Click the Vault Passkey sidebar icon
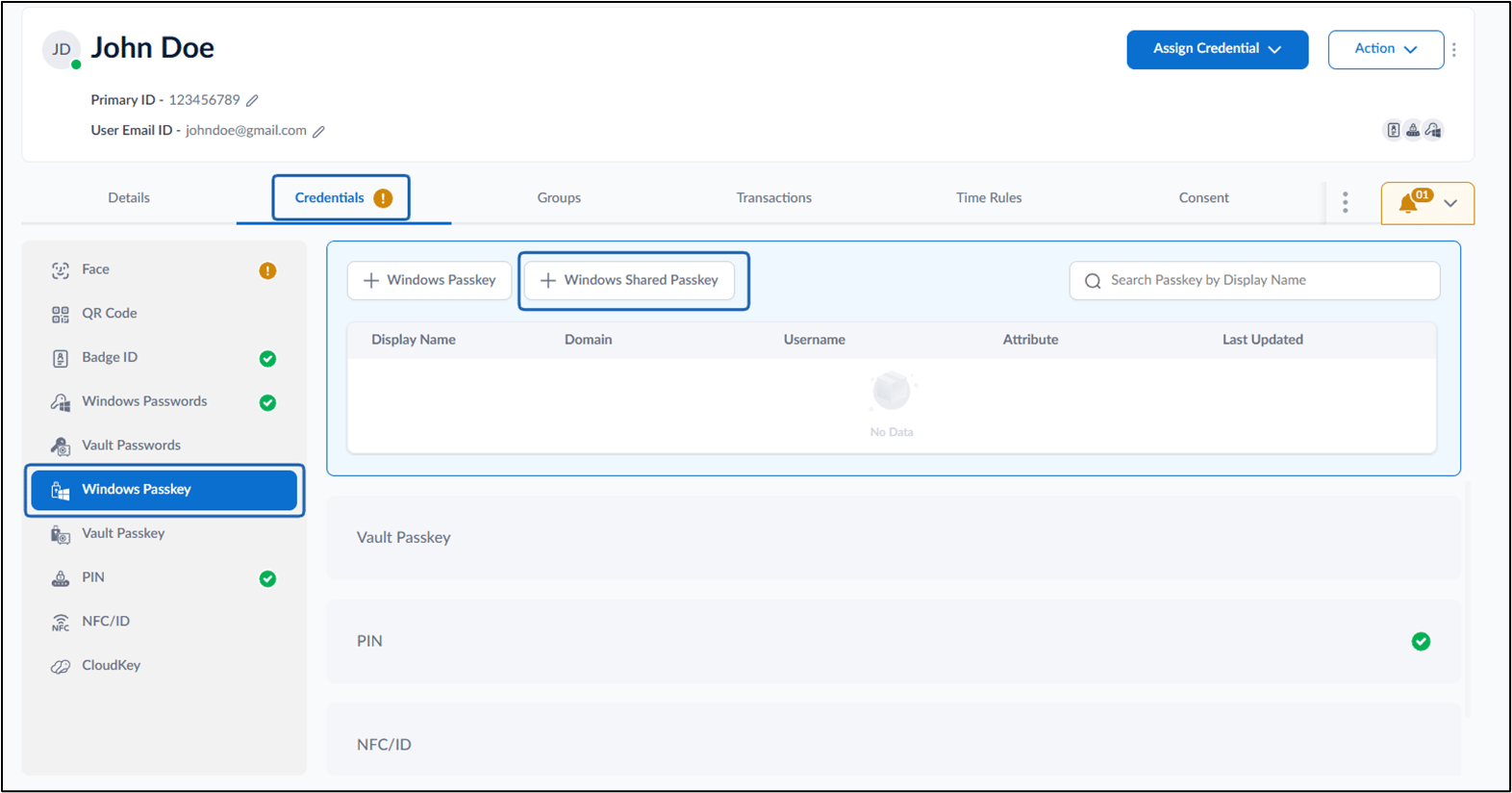This screenshot has width=1512, height=793. [x=61, y=534]
